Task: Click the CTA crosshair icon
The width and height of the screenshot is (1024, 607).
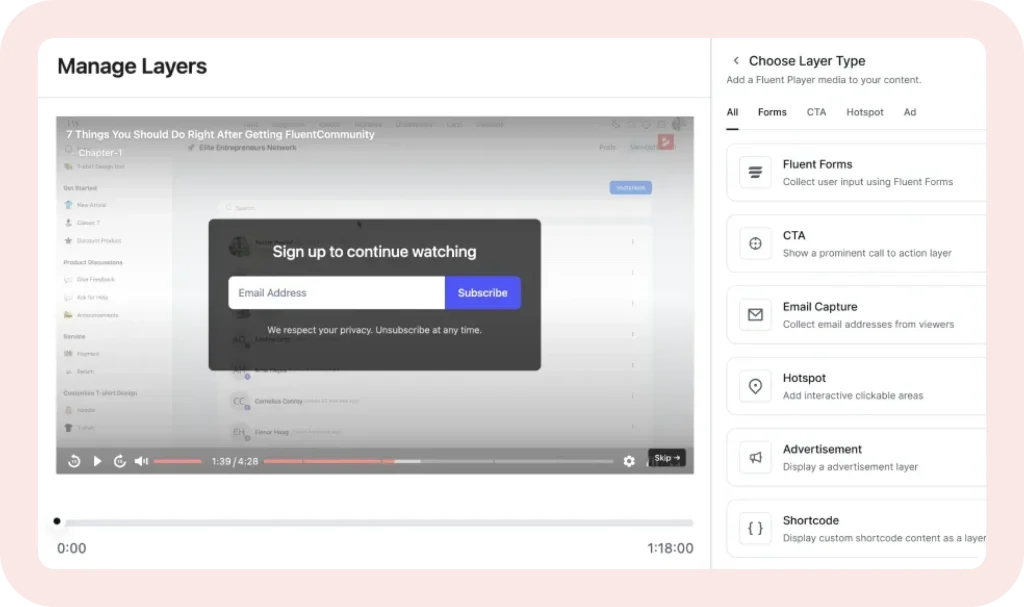Action: 755,244
